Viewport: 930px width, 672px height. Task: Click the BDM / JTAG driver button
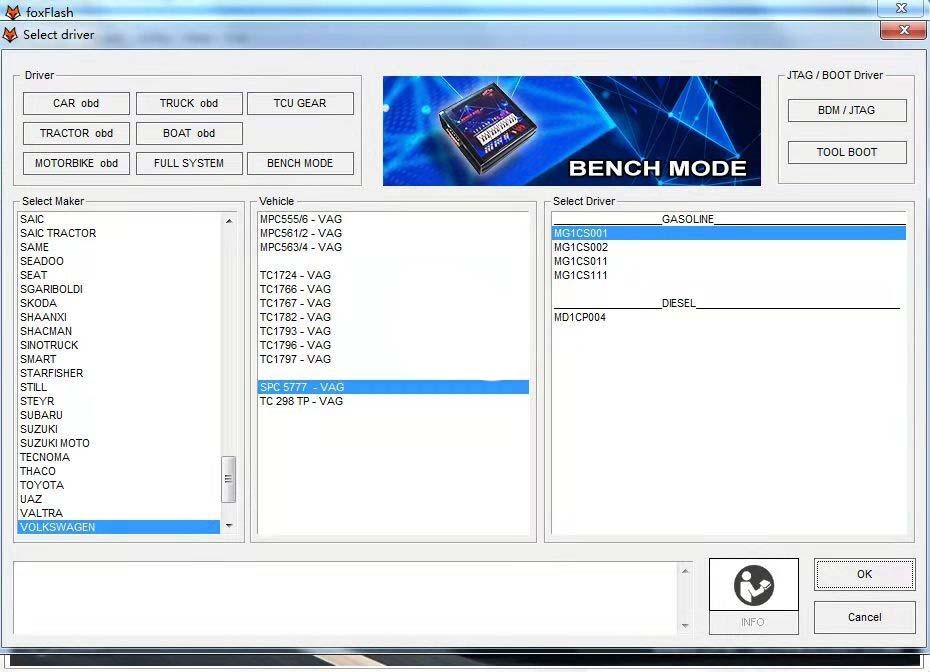point(846,110)
